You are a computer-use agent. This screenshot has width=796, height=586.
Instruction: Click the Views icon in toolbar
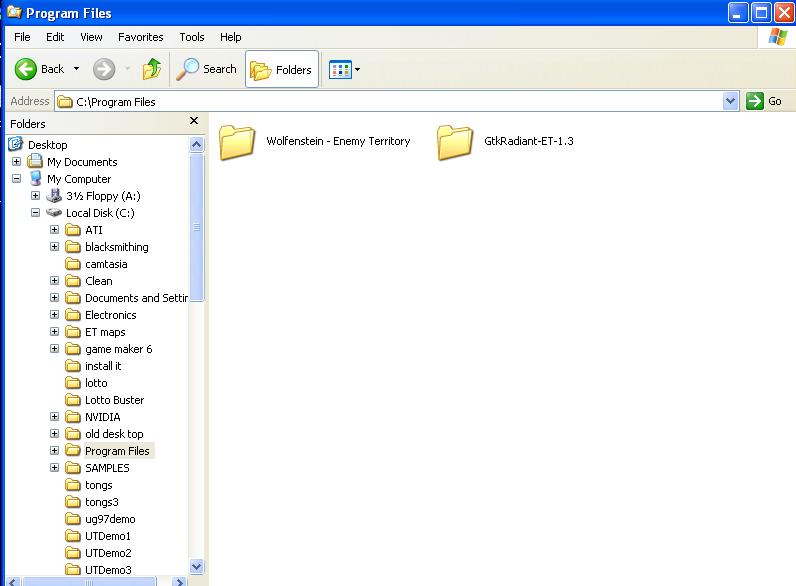(341, 70)
